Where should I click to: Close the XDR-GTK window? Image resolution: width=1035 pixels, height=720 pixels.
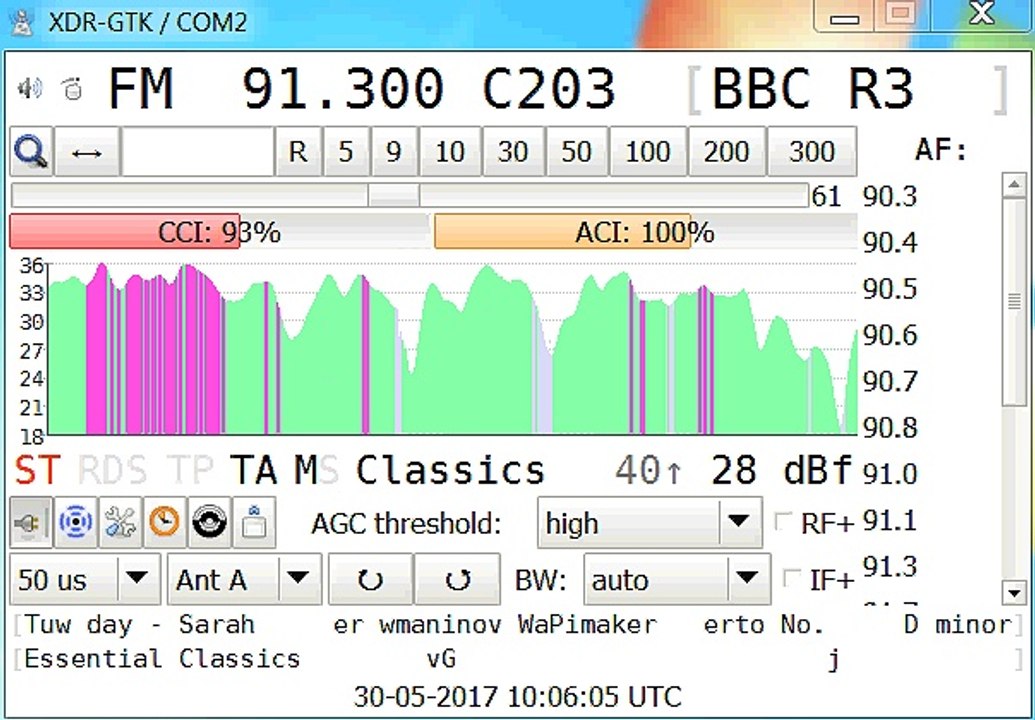click(x=982, y=16)
